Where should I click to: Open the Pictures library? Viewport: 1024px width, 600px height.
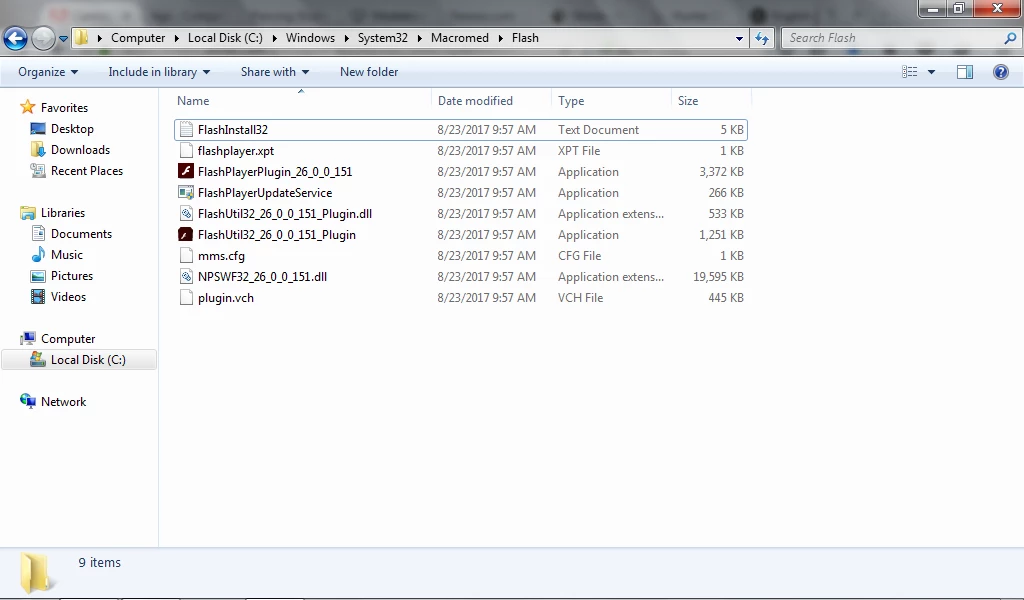[x=72, y=276]
